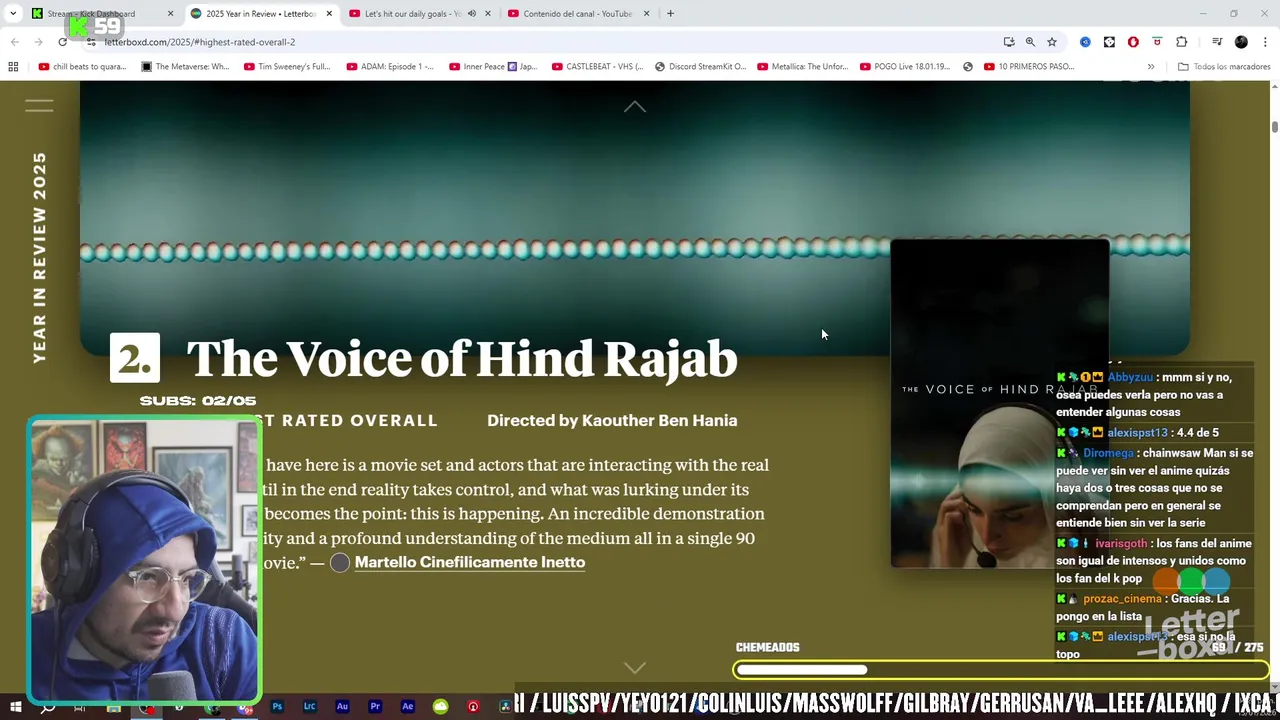Mute audio on daily goals tab

(x=472, y=14)
